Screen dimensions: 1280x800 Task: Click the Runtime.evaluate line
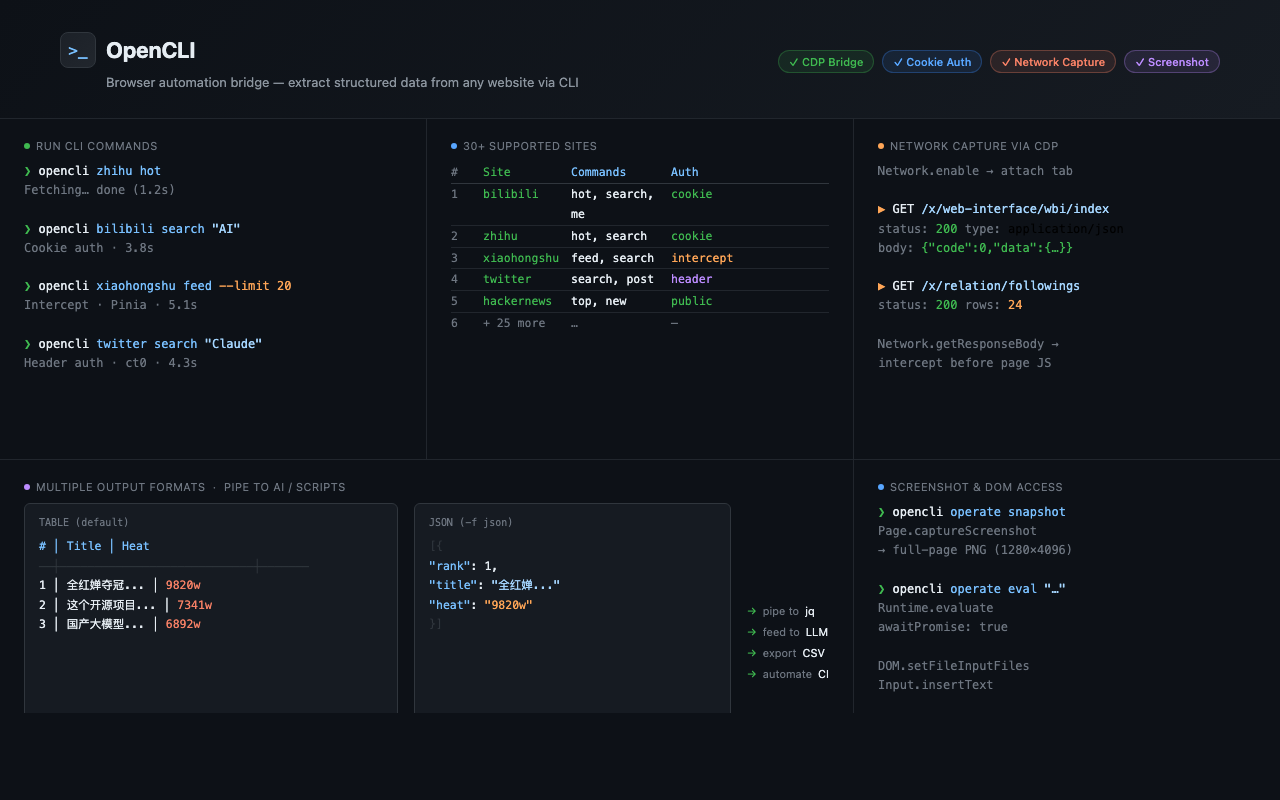[x=936, y=608]
